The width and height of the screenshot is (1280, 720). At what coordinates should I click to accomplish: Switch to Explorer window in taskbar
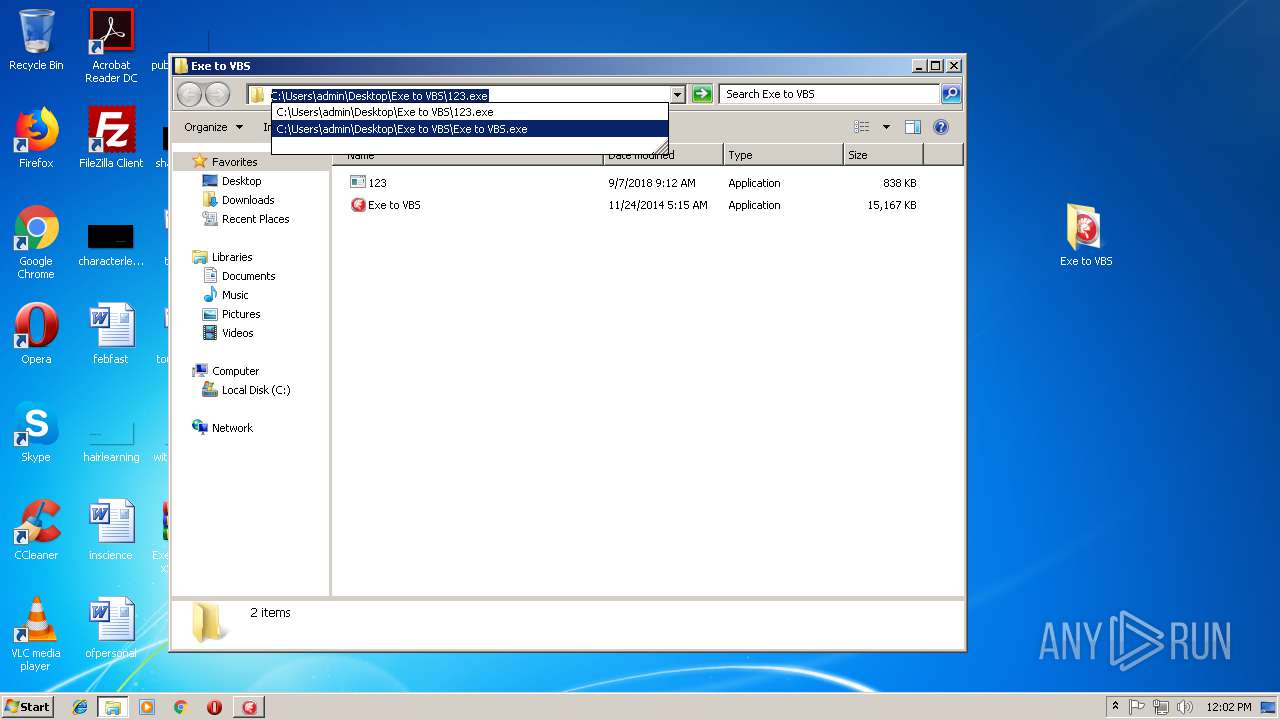pos(113,707)
